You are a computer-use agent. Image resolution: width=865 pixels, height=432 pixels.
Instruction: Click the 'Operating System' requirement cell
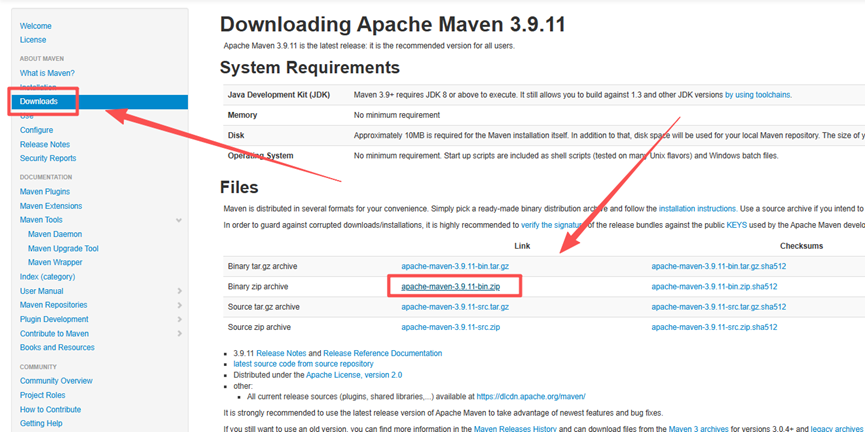click(x=260, y=156)
